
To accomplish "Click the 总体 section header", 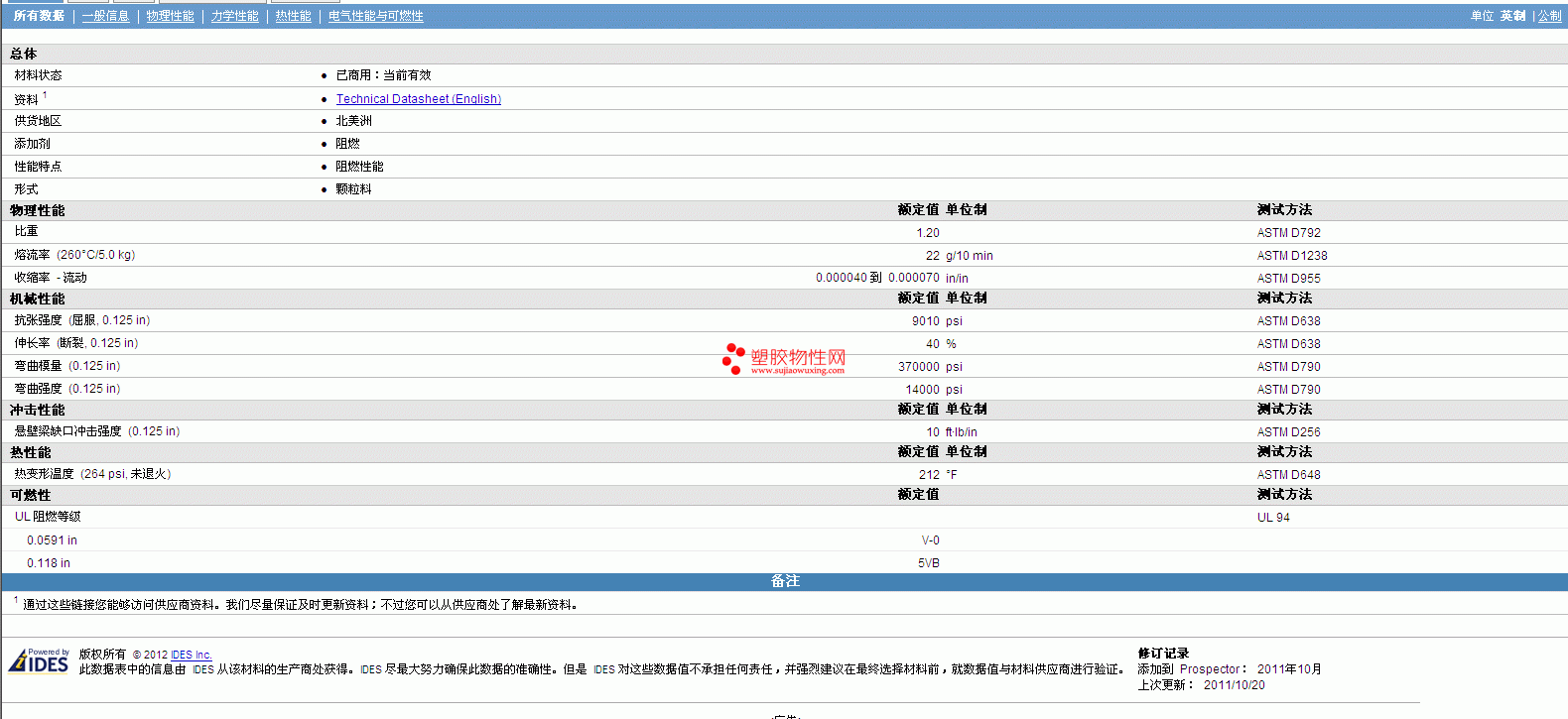I will pyautogui.click(x=24, y=54).
